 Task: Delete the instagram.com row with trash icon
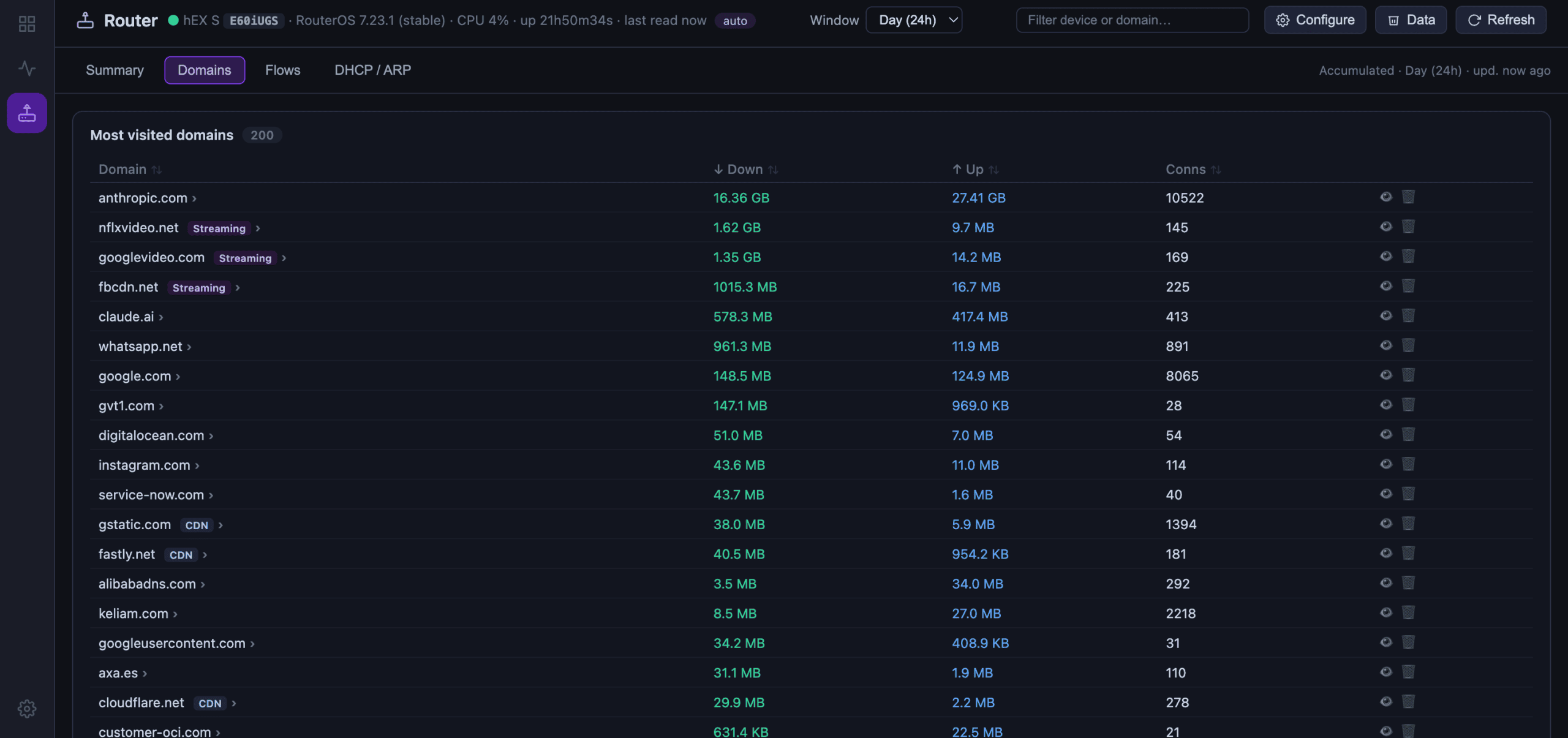pyautogui.click(x=1408, y=464)
